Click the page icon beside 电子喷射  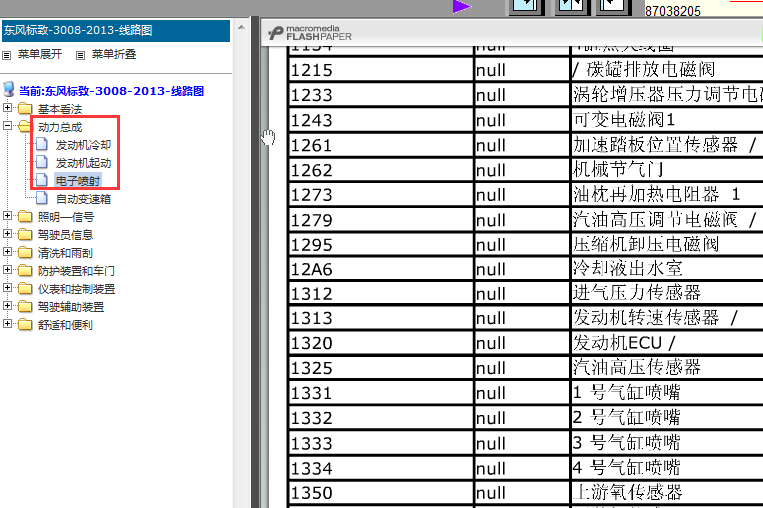point(42,180)
